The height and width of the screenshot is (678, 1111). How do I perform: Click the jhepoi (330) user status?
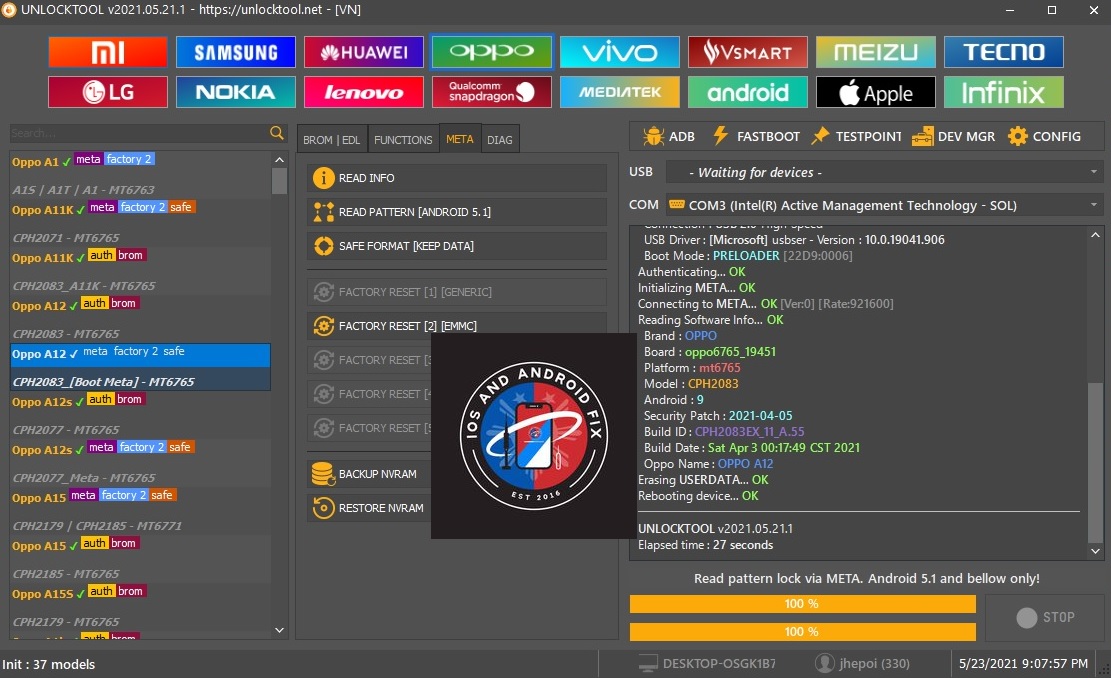[x=862, y=664]
